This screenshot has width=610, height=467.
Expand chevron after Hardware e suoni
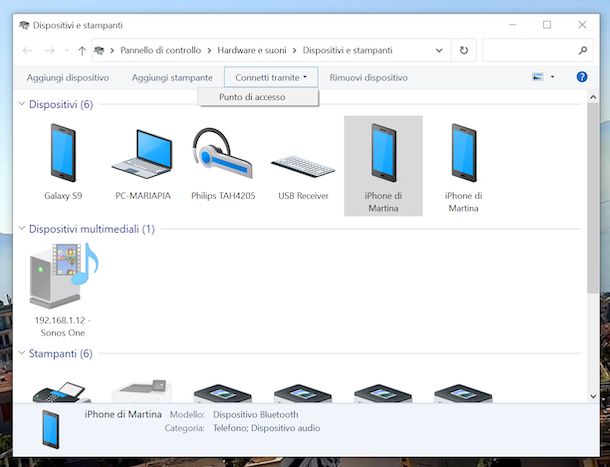tap(294, 50)
